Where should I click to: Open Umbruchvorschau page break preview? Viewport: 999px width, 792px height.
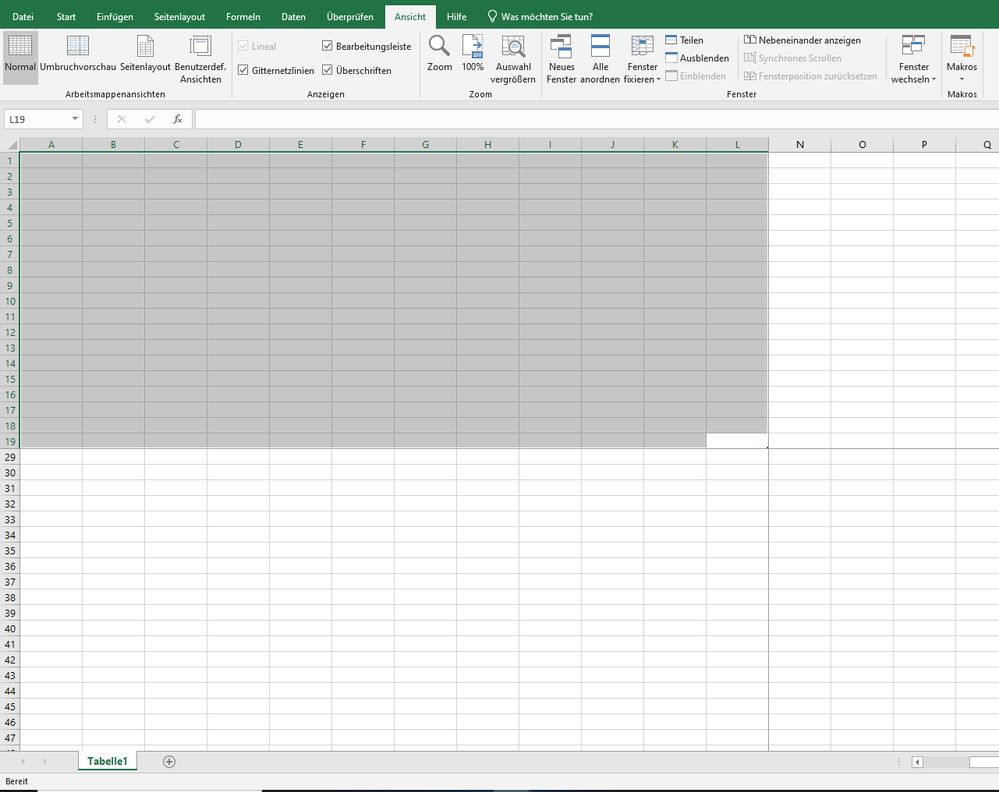pos(78,54)
